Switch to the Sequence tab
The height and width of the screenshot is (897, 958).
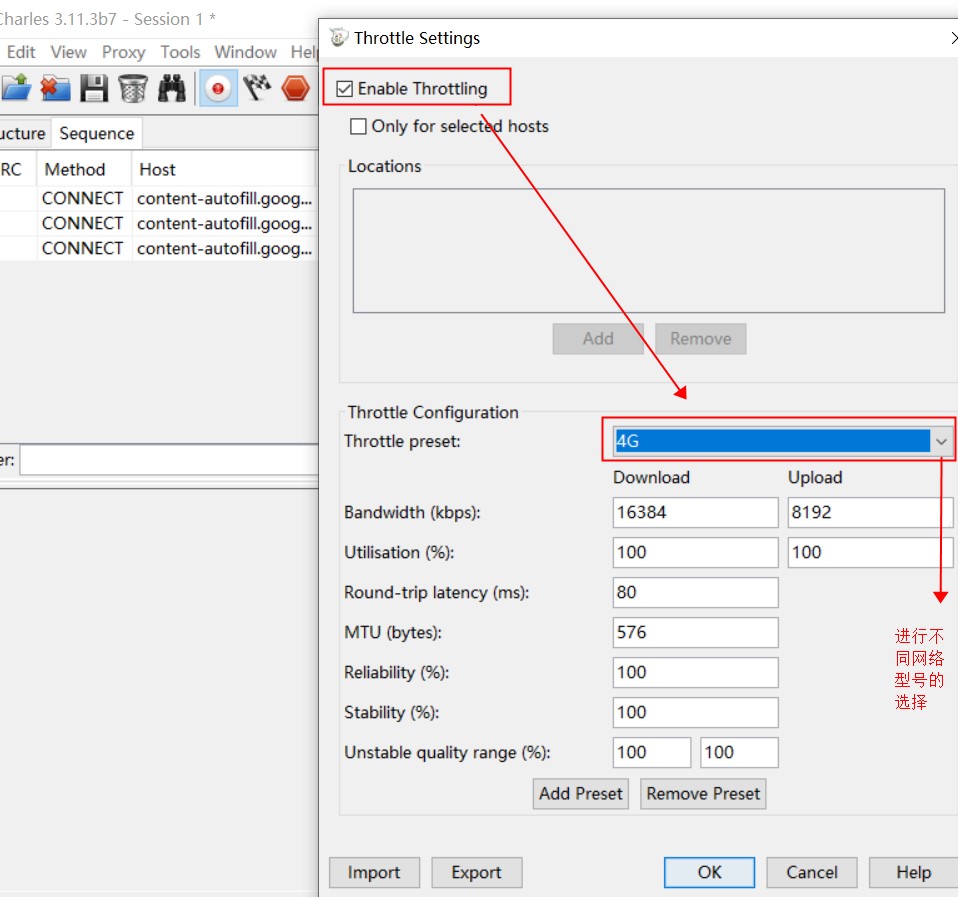click(x=97, y=133)
